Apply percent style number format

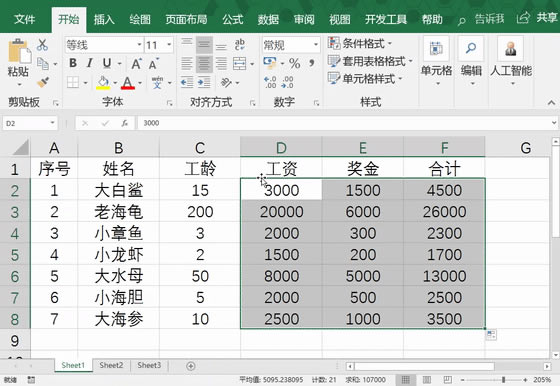294,64
